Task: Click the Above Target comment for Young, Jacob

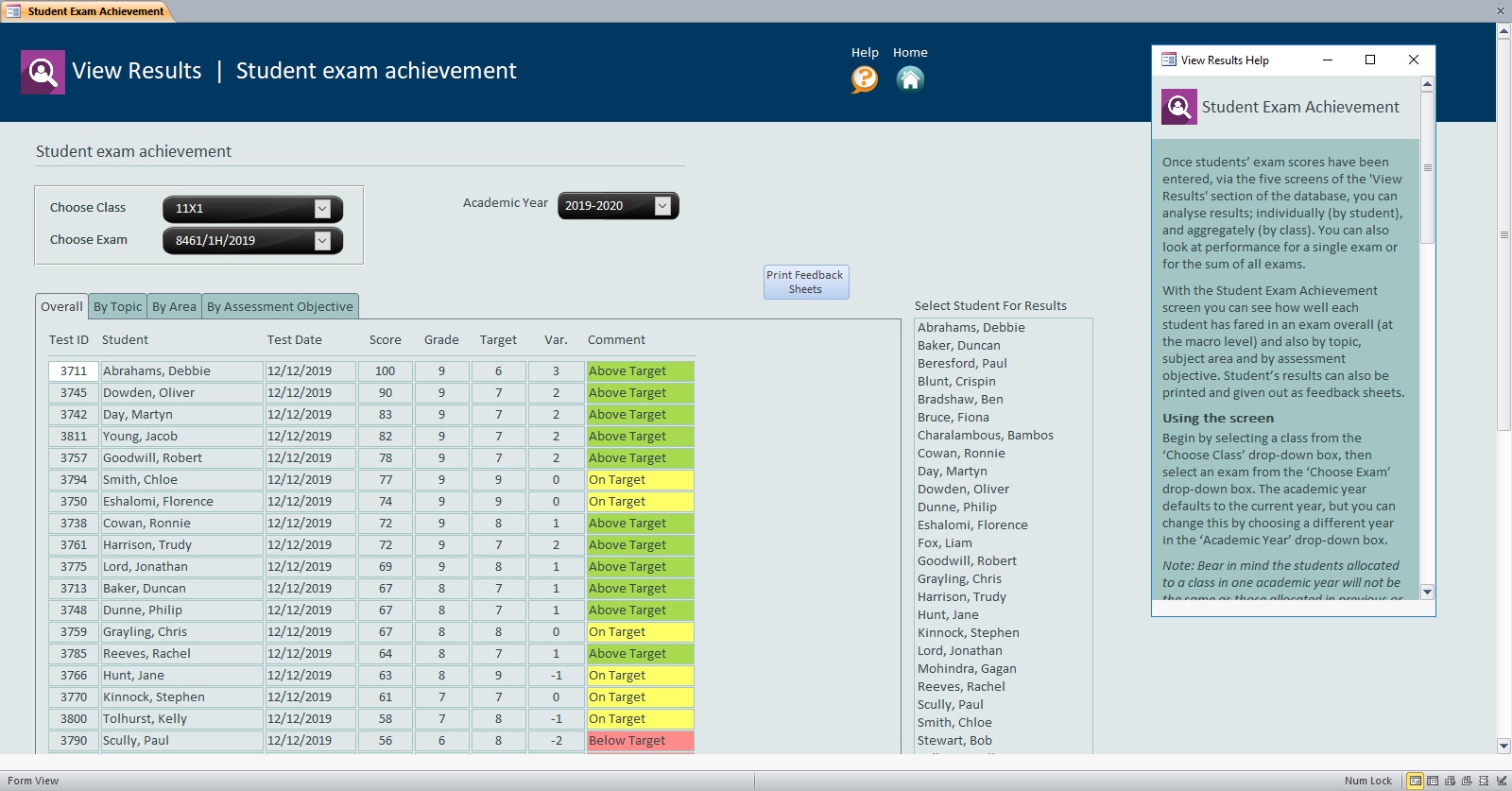Action: point(641,437)
